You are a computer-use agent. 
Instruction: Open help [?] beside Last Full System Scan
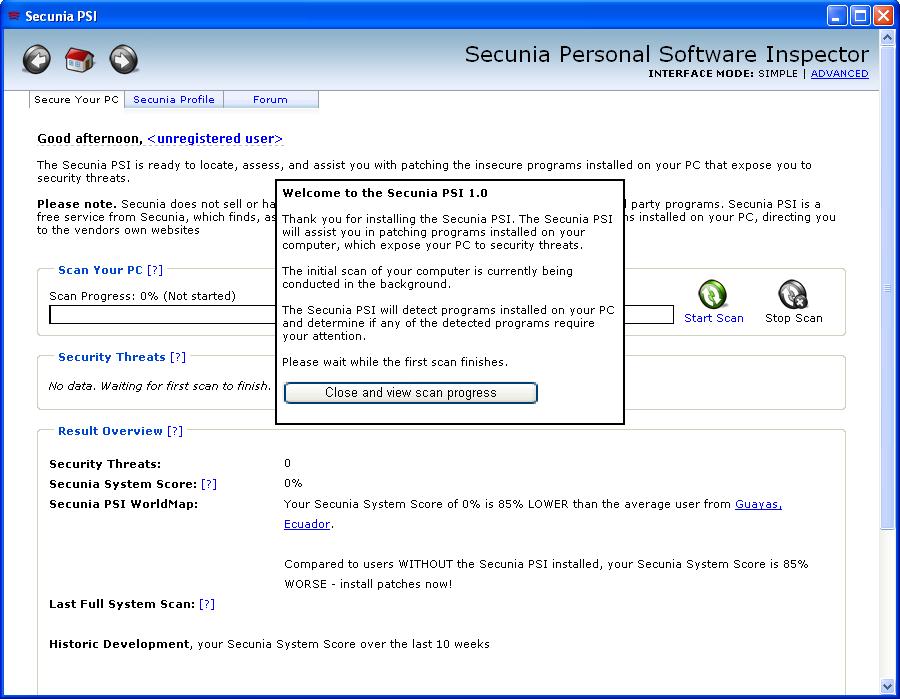(x=207, y=604)
